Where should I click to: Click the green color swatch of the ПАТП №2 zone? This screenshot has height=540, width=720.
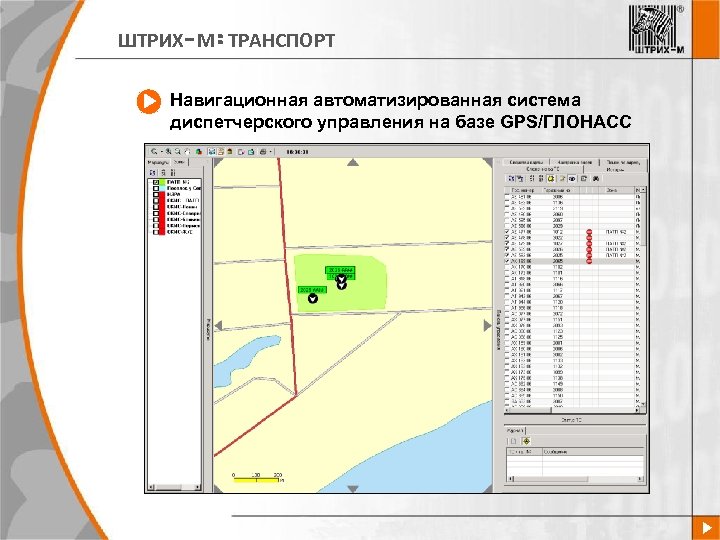point(162,182)
